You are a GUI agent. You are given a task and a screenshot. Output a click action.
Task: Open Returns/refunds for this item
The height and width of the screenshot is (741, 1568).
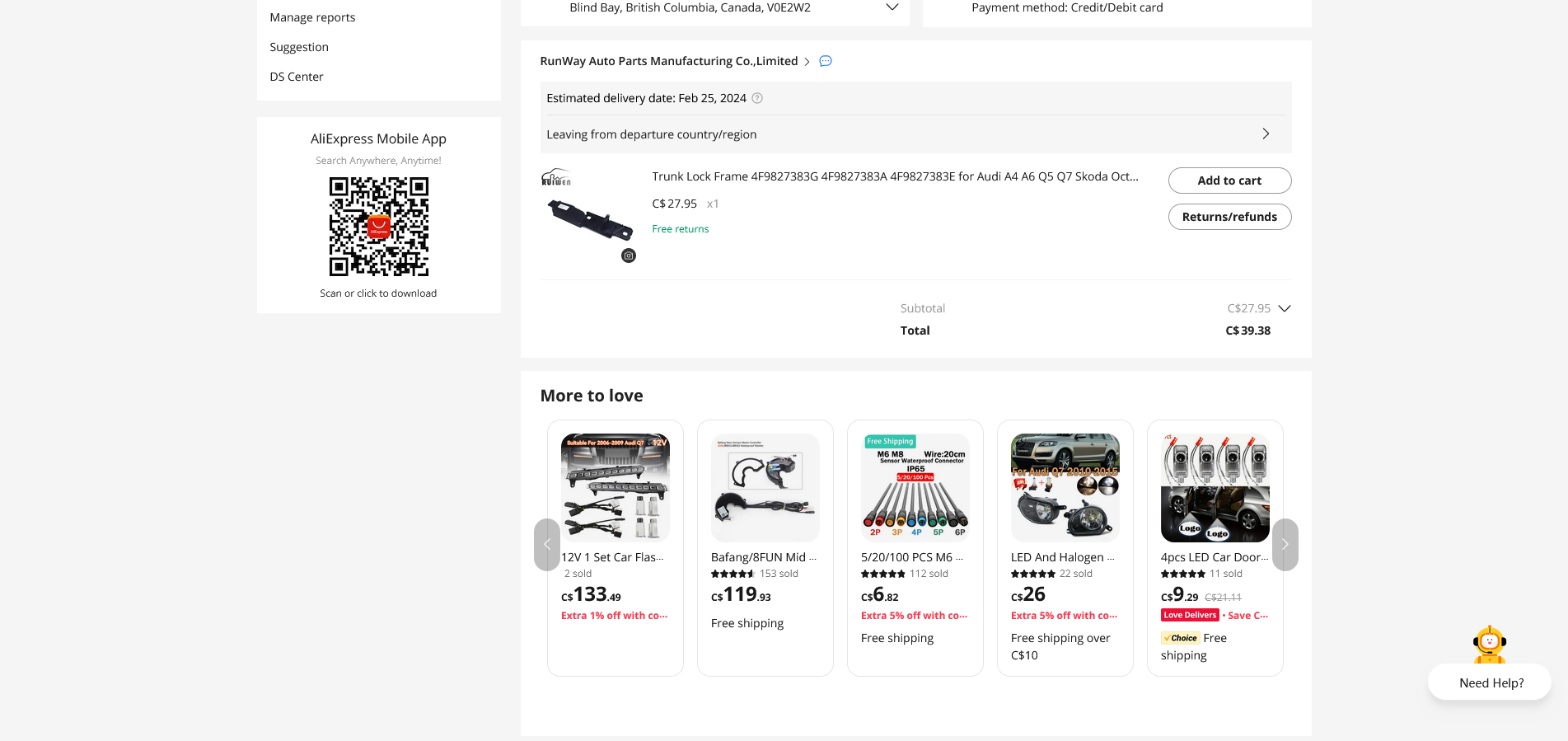point(1229,217)
